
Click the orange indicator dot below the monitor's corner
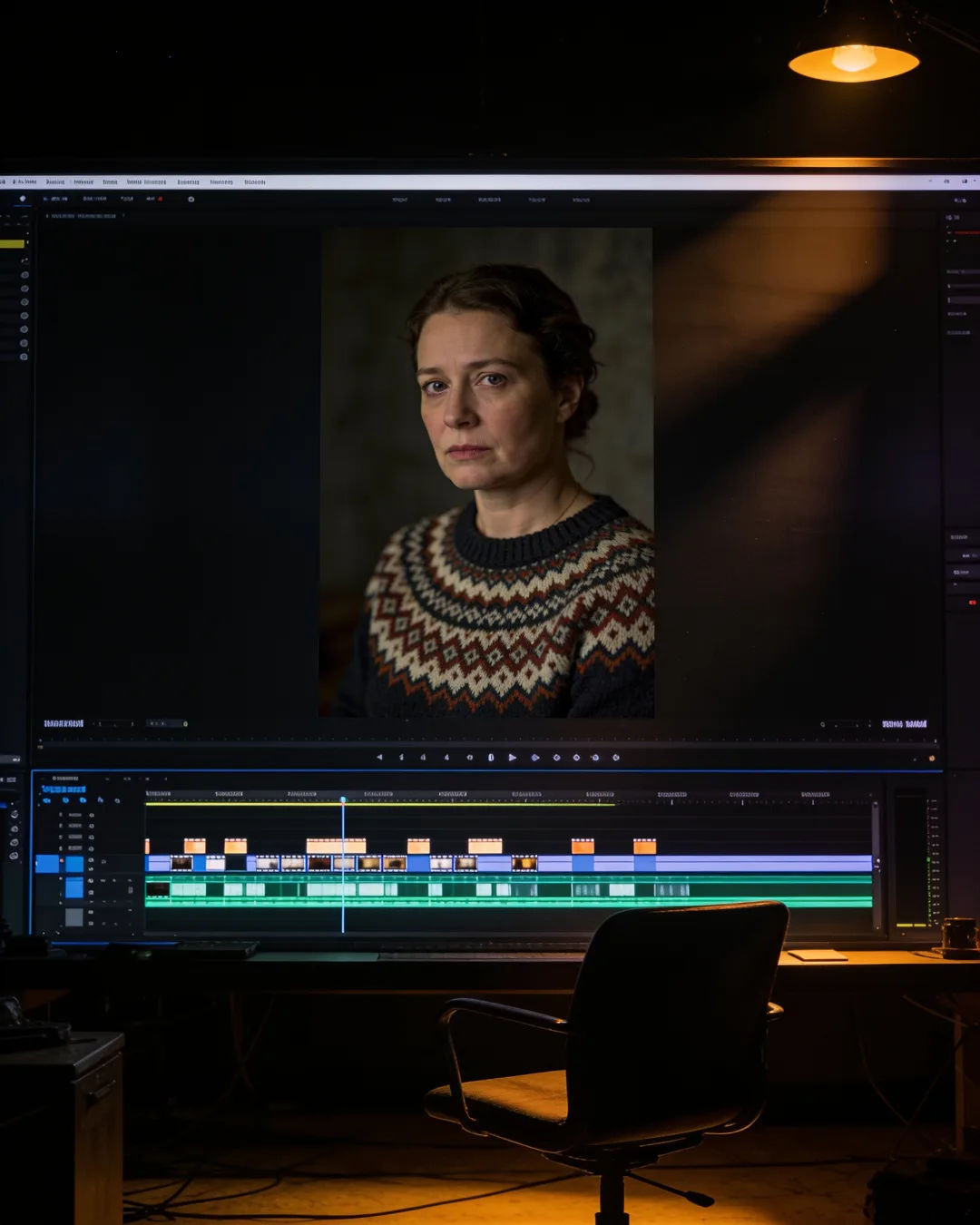click(932, 758)
